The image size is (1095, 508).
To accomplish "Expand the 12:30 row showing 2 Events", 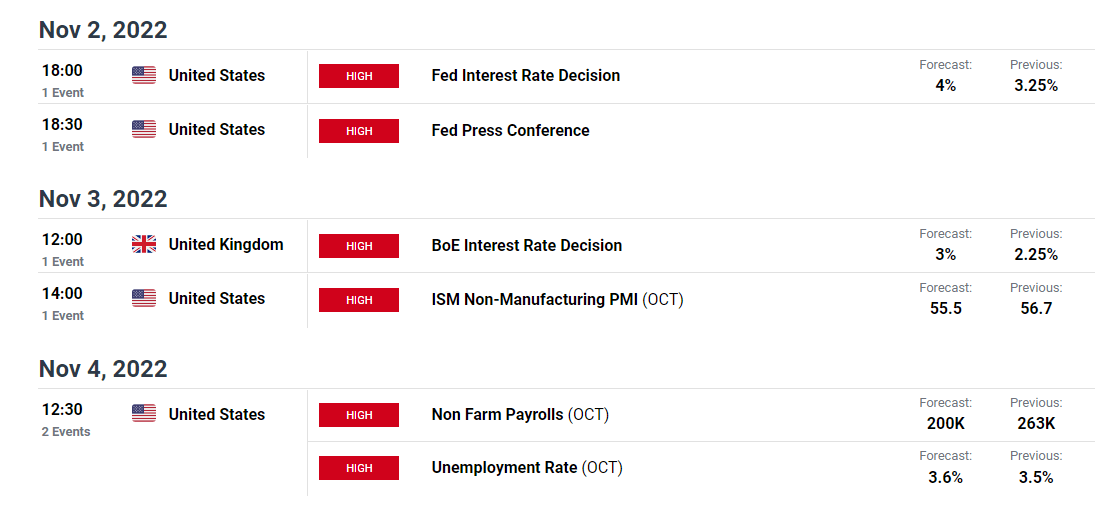I will pos(65,420).
